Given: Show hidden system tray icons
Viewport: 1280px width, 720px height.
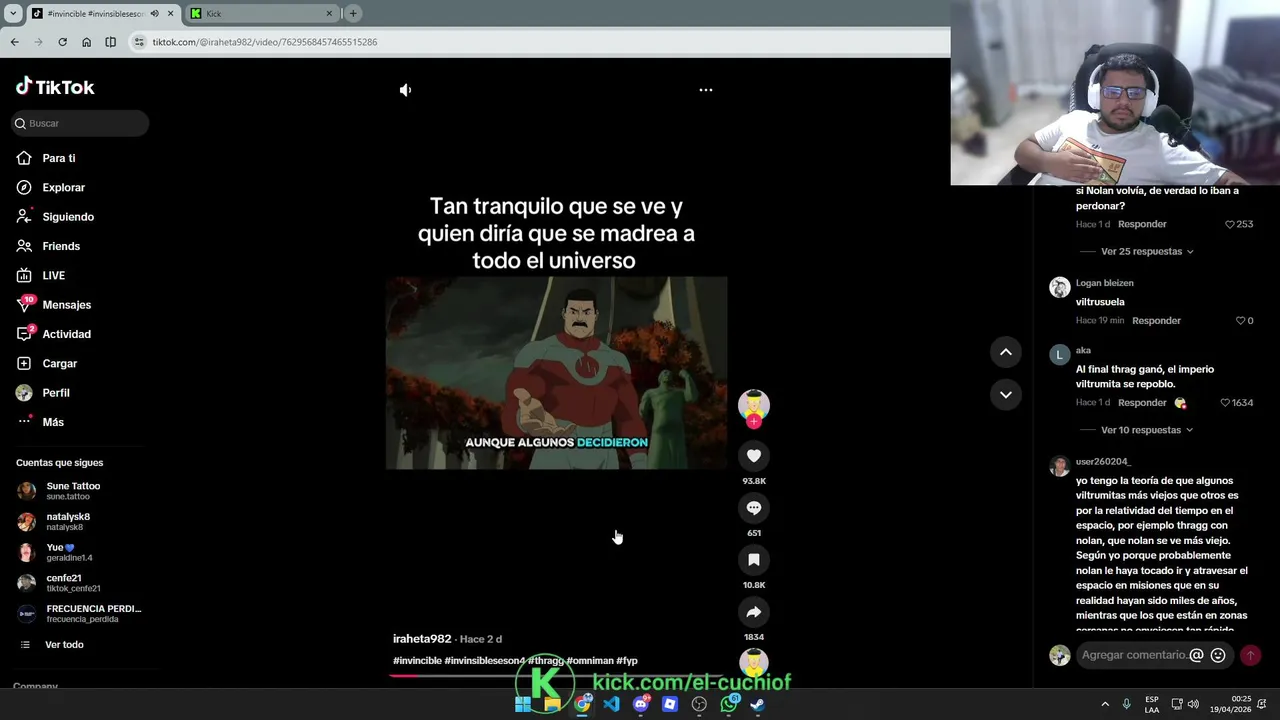Looking at the screenshot, I should (1105, 704).
